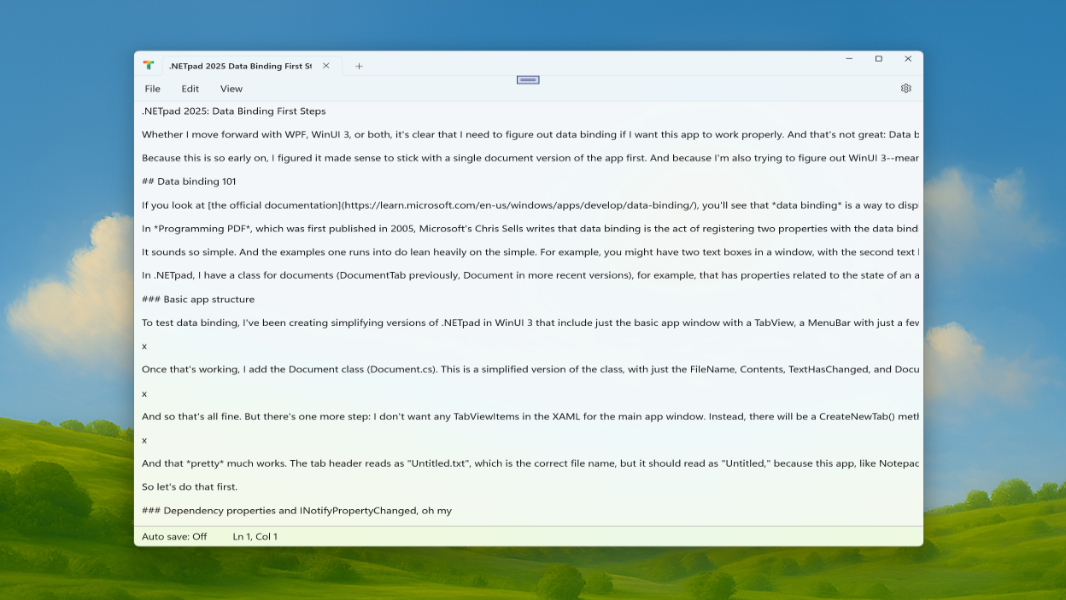Image resolution: width=1066 pixels, height=600 pixels.
Task: Open the Edit menu
Action: point(189,88)
